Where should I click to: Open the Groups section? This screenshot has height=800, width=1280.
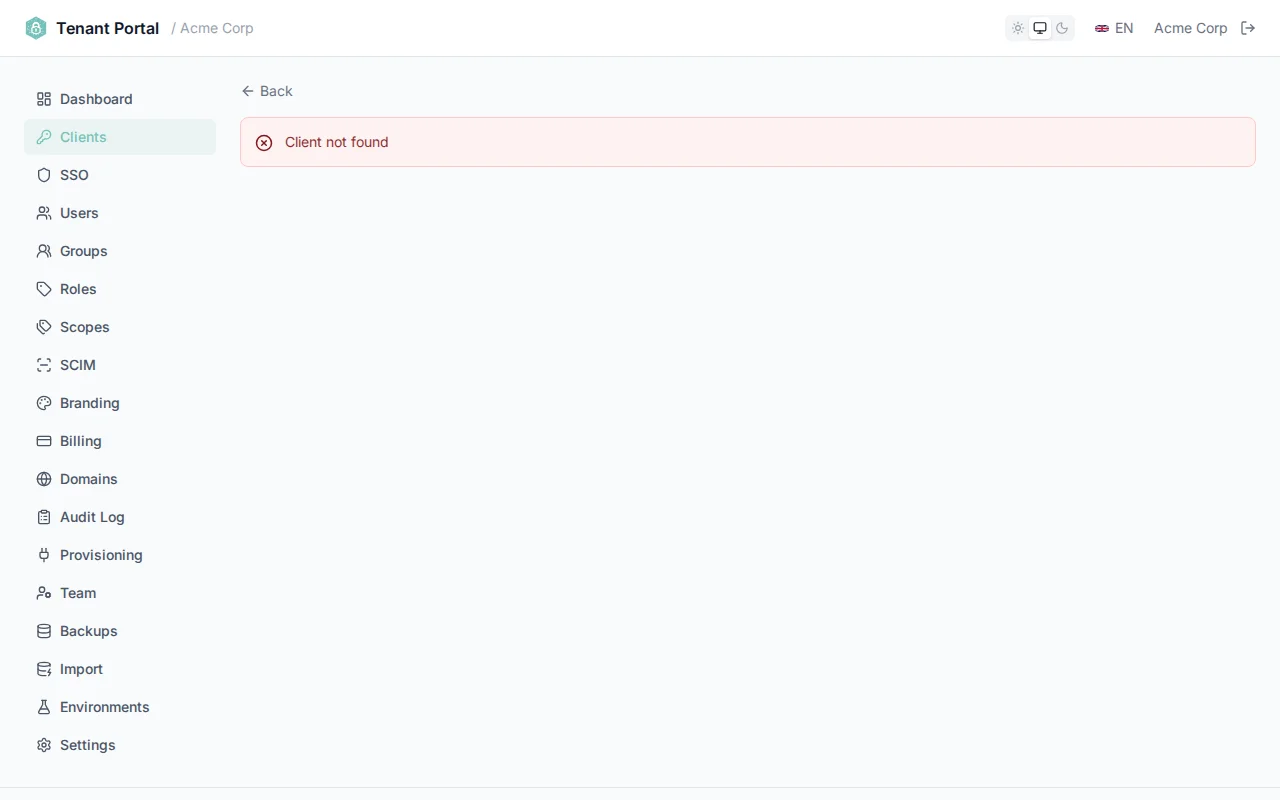120,251
